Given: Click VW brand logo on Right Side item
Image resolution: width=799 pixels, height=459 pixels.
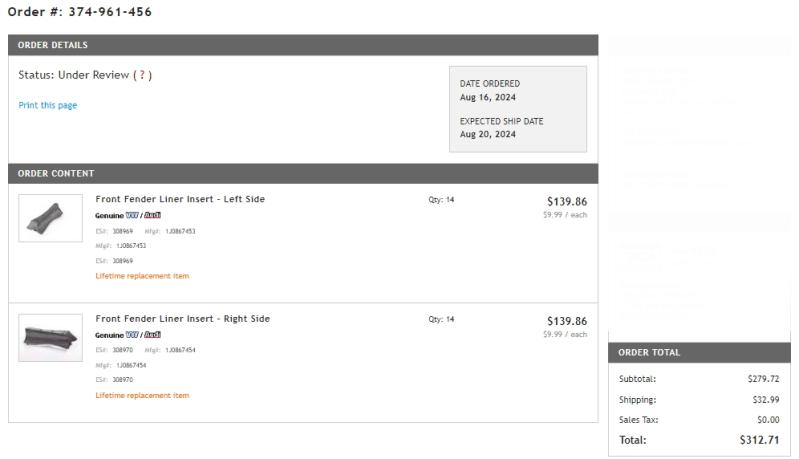Looking at the screenshot, I should (x=132, y=335).
